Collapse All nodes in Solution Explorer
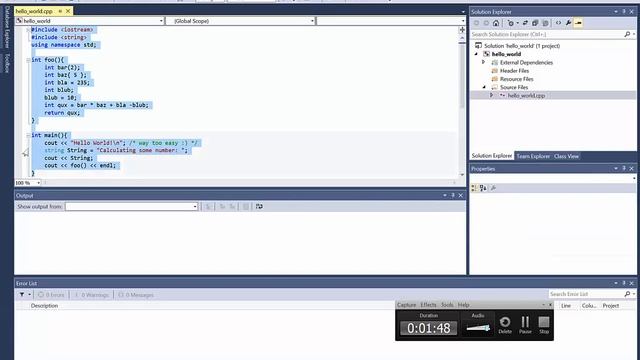Image resolution: width=640 pixels, height=360 pixels. pyautogui.click(x=535, y=23)
